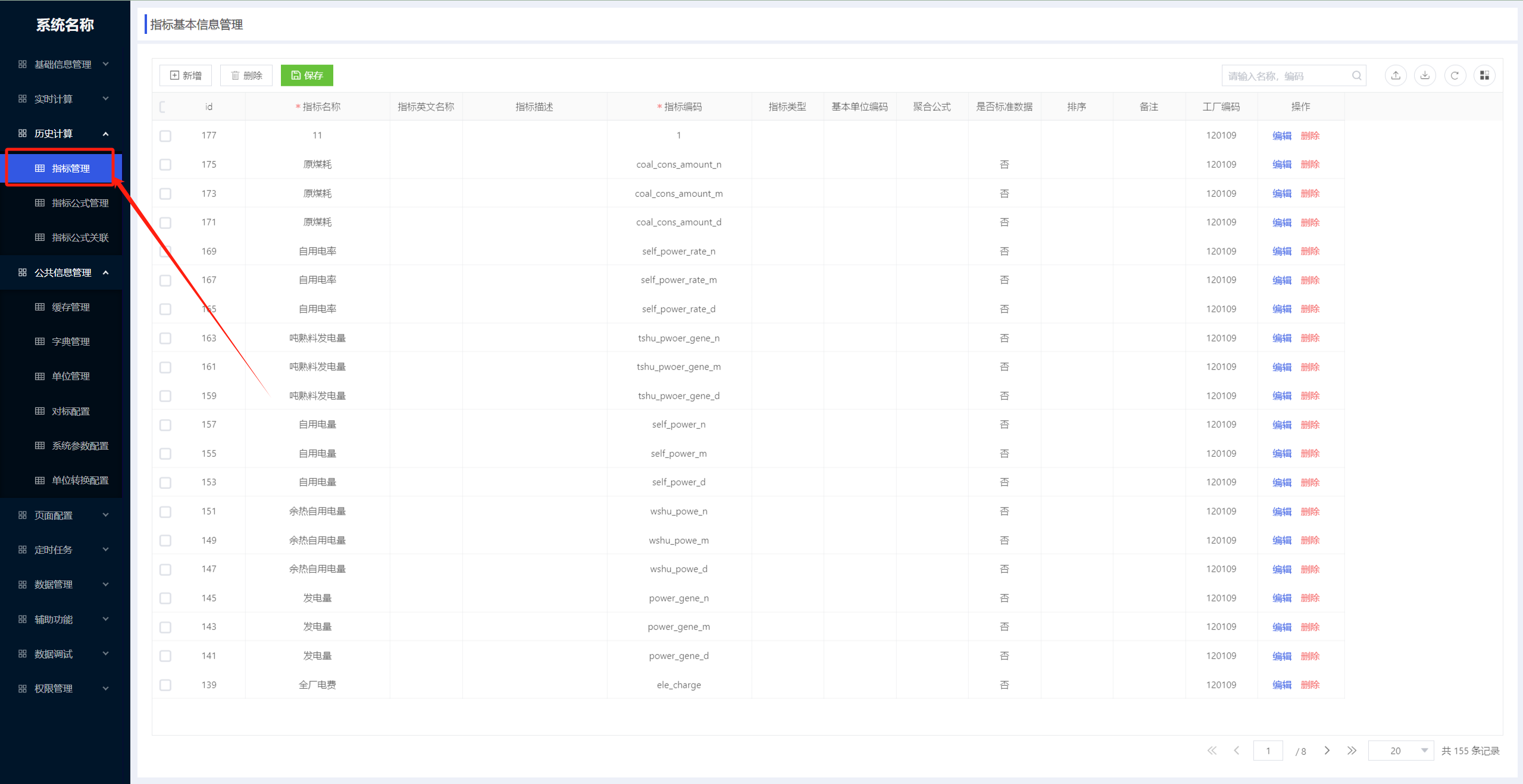1523x784 pixels.
Task: Open the 缓存管理 menu item
Action: [61, 307]
